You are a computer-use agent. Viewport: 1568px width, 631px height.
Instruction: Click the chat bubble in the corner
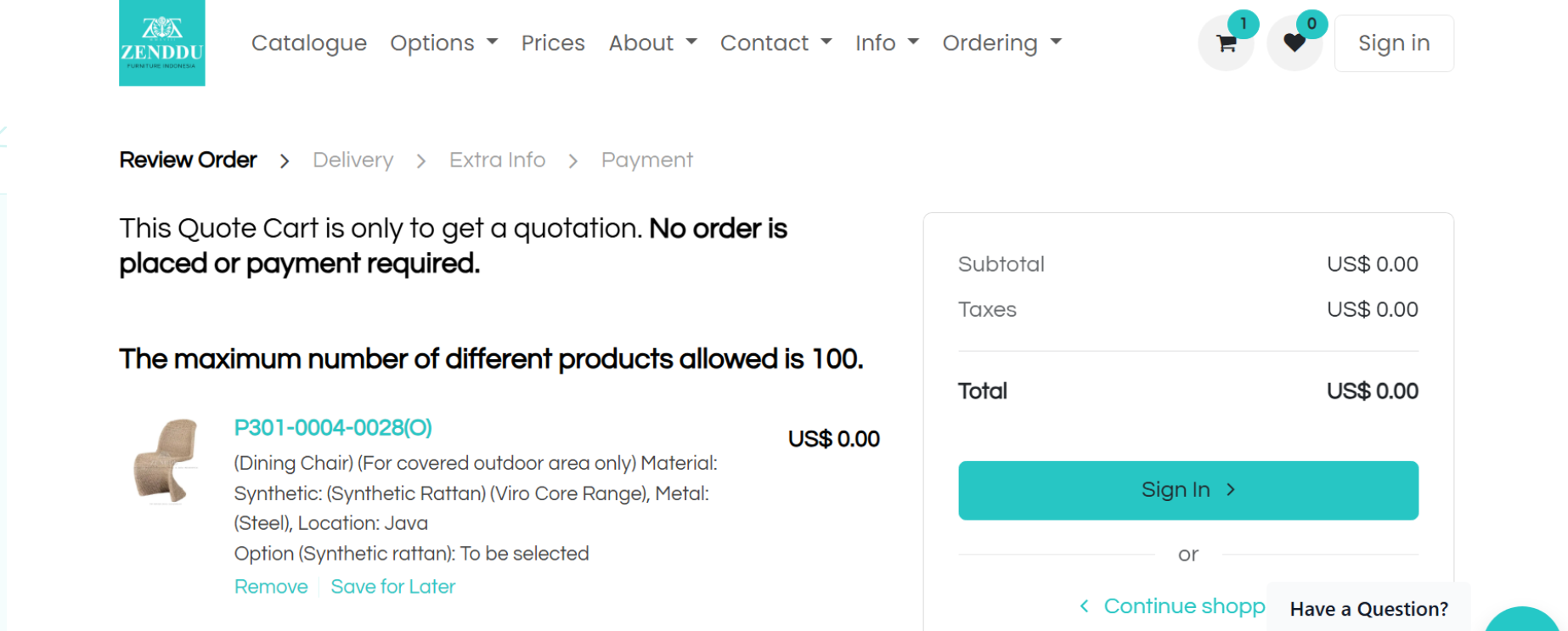[1525, 620]
